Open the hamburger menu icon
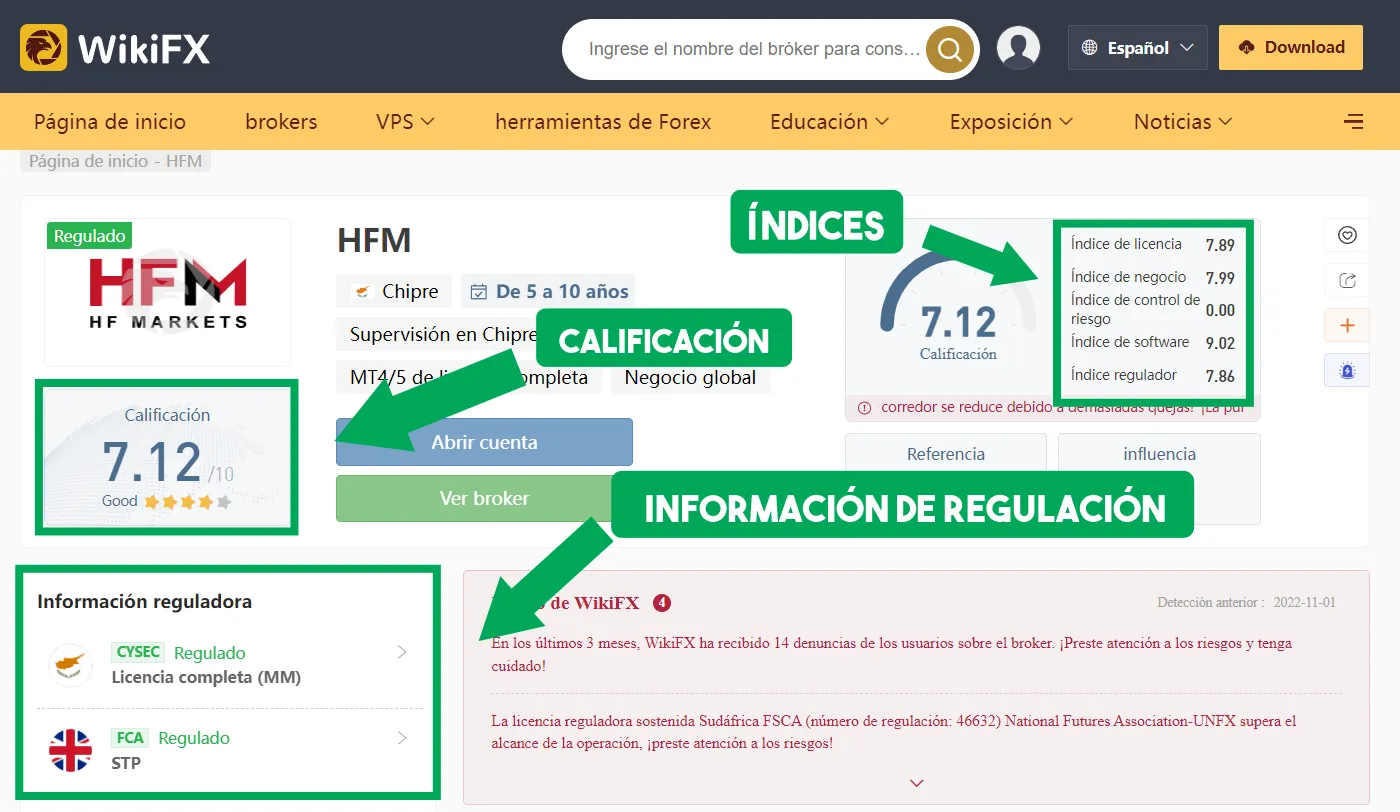This screenshot has width=1400, height=812. pyautogui.click(x=1354, y=122)
